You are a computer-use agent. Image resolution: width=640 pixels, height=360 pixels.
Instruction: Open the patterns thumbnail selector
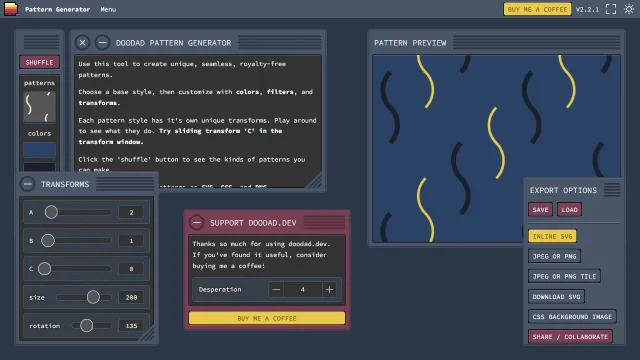tap(39, 107)
